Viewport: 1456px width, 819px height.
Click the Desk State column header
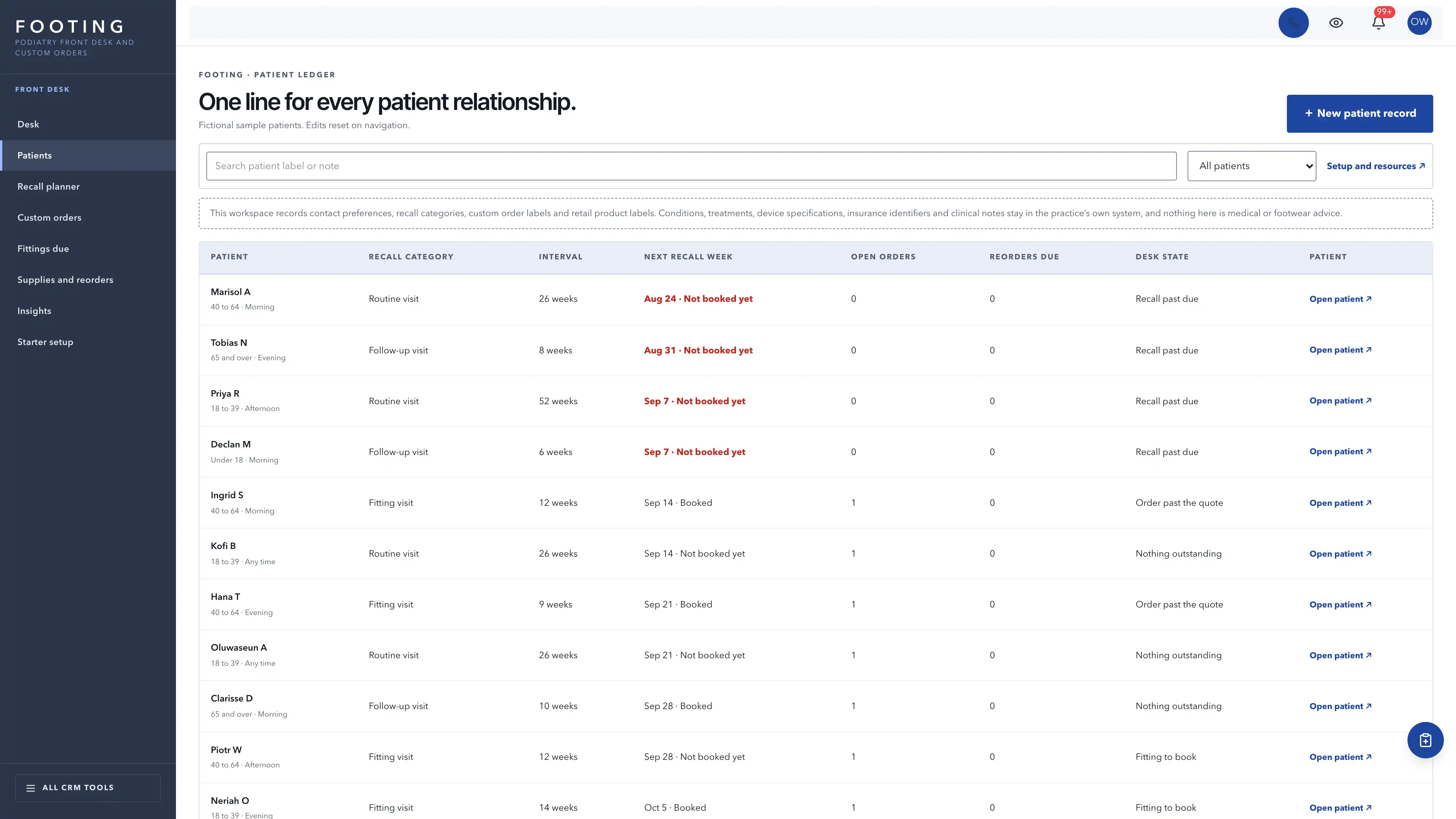click(x=1162, y=257)
